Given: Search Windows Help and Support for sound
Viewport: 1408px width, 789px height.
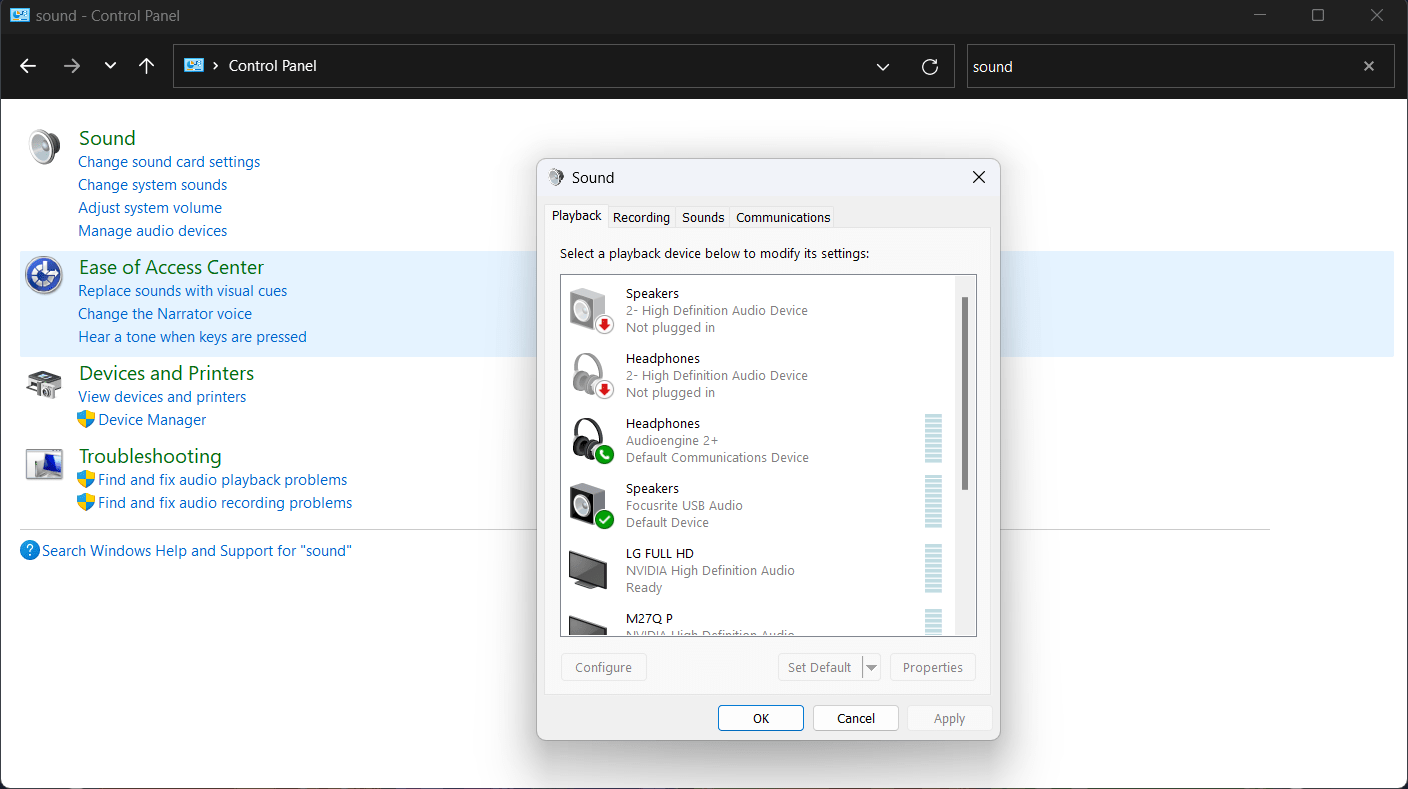Looking at the screenshot, I should (197, 551).
